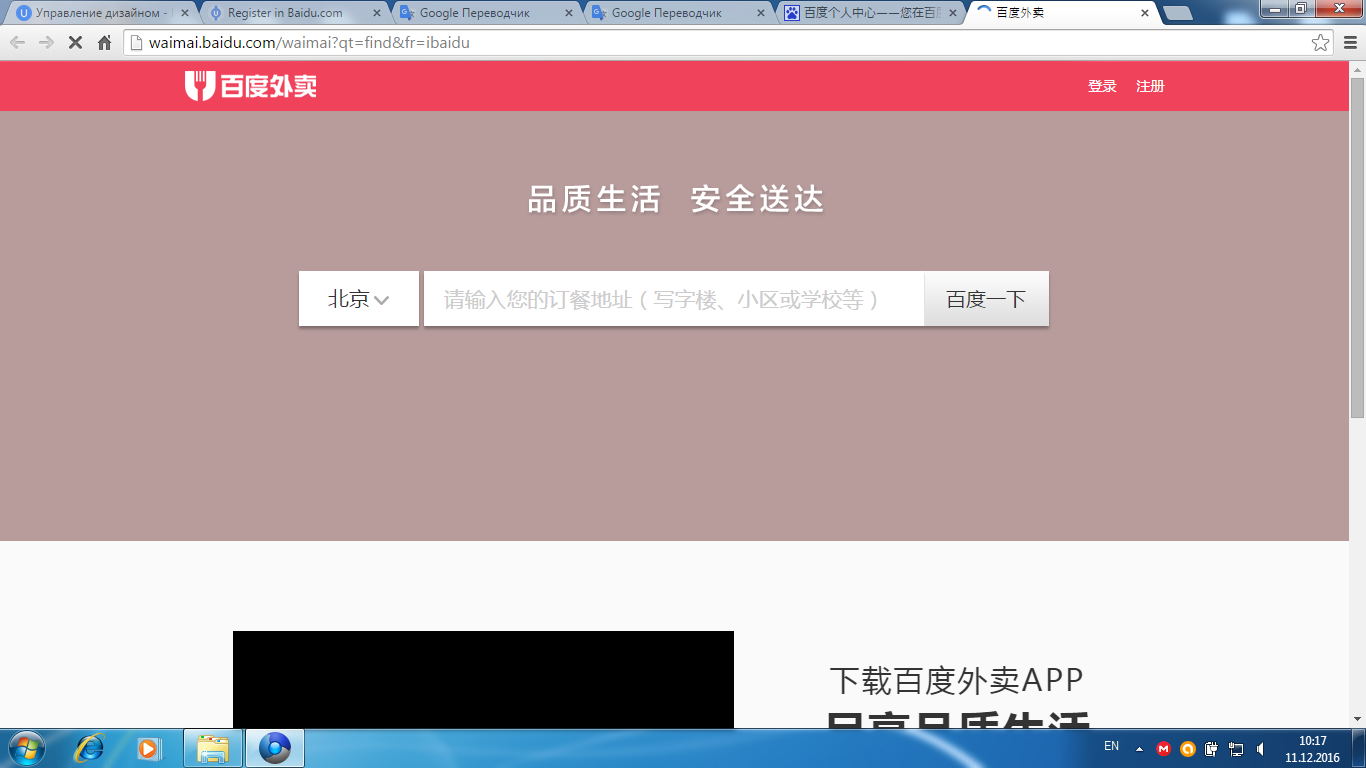Open Windows Explorer from the taskbar
Viewport: 1366px width, 768px height.
(x=213, y=748)
